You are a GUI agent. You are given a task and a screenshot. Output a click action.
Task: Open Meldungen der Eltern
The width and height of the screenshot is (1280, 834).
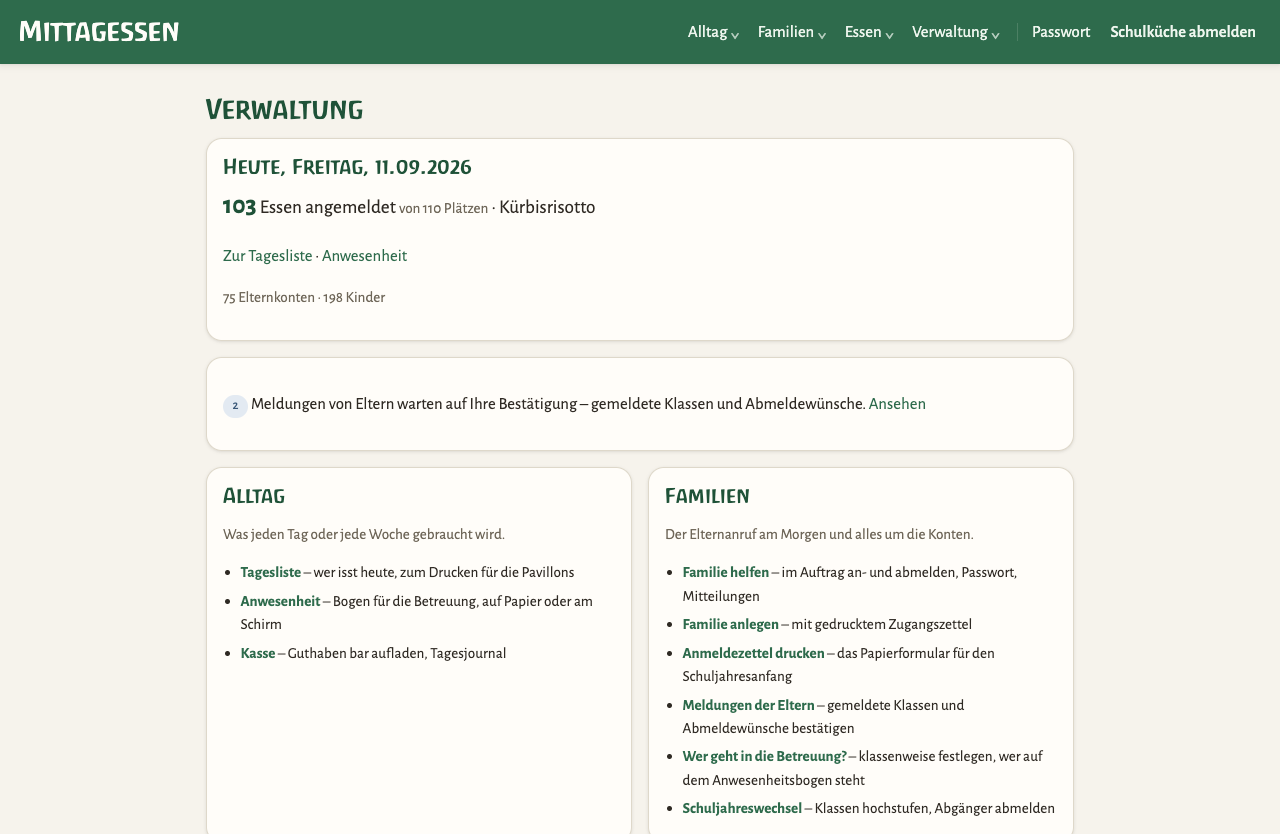(749, 705)
